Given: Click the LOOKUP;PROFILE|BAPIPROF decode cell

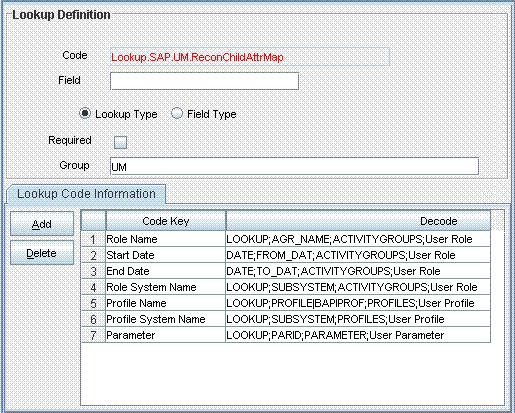Looking at the screenshot, I should tap(358, 303).
